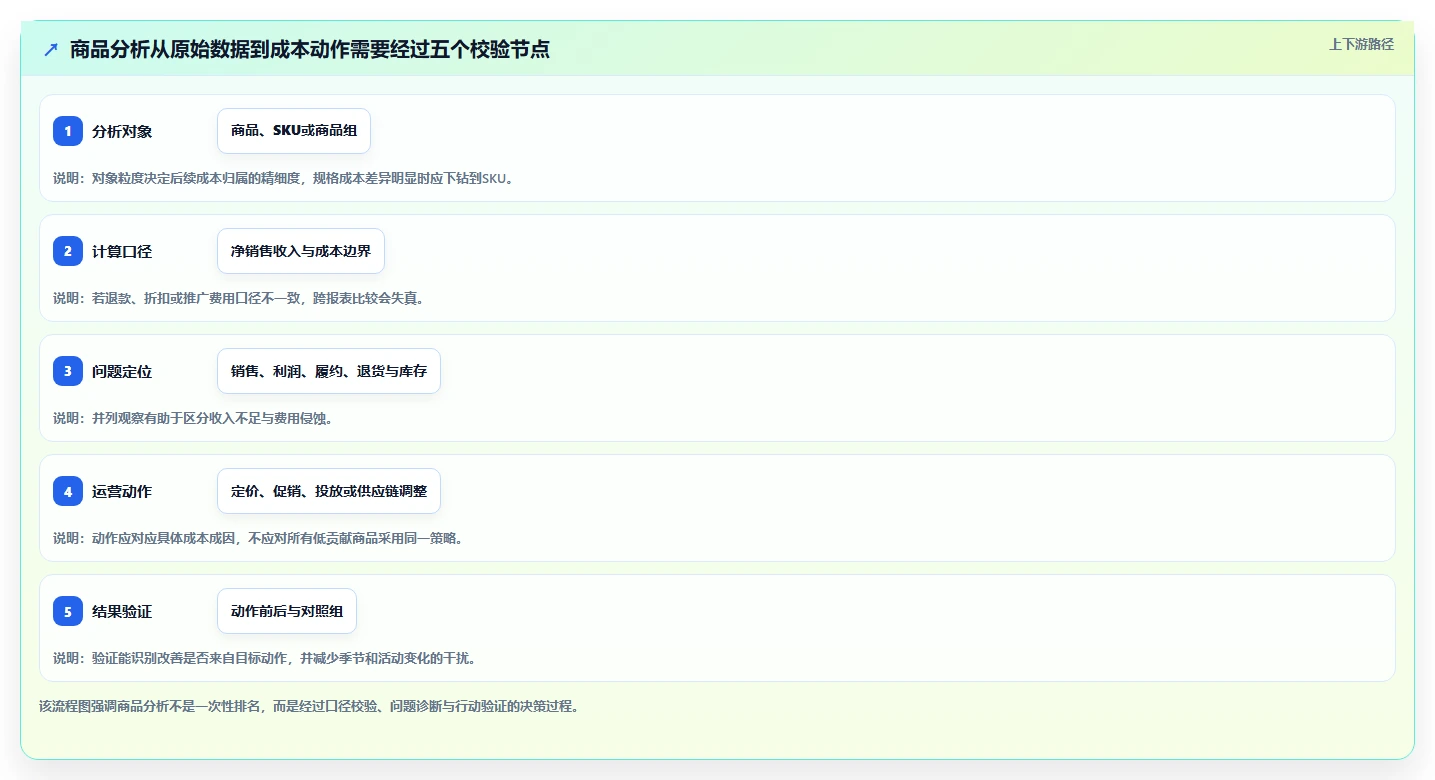The width and height of the screenshot is (1435, 780).
Task: Click the 上下游路径 label in header
Action: pyautogui.click(x=1361, y=44)
